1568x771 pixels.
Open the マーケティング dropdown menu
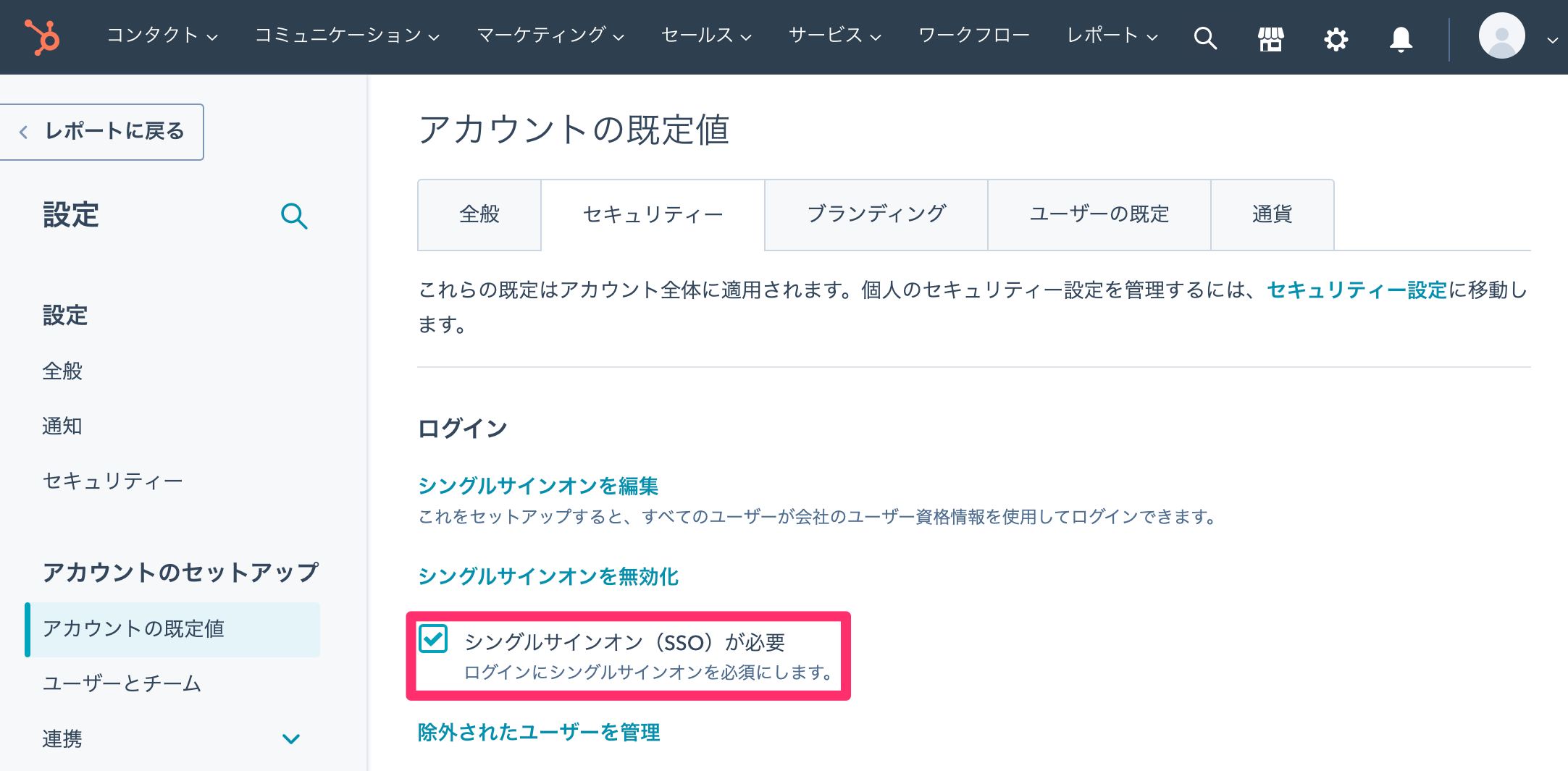550,35
